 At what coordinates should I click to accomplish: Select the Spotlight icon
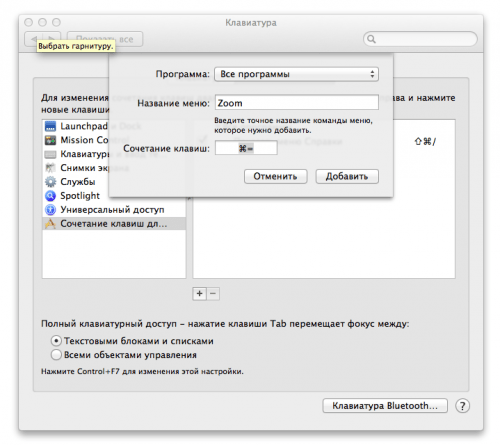[50, 196]
